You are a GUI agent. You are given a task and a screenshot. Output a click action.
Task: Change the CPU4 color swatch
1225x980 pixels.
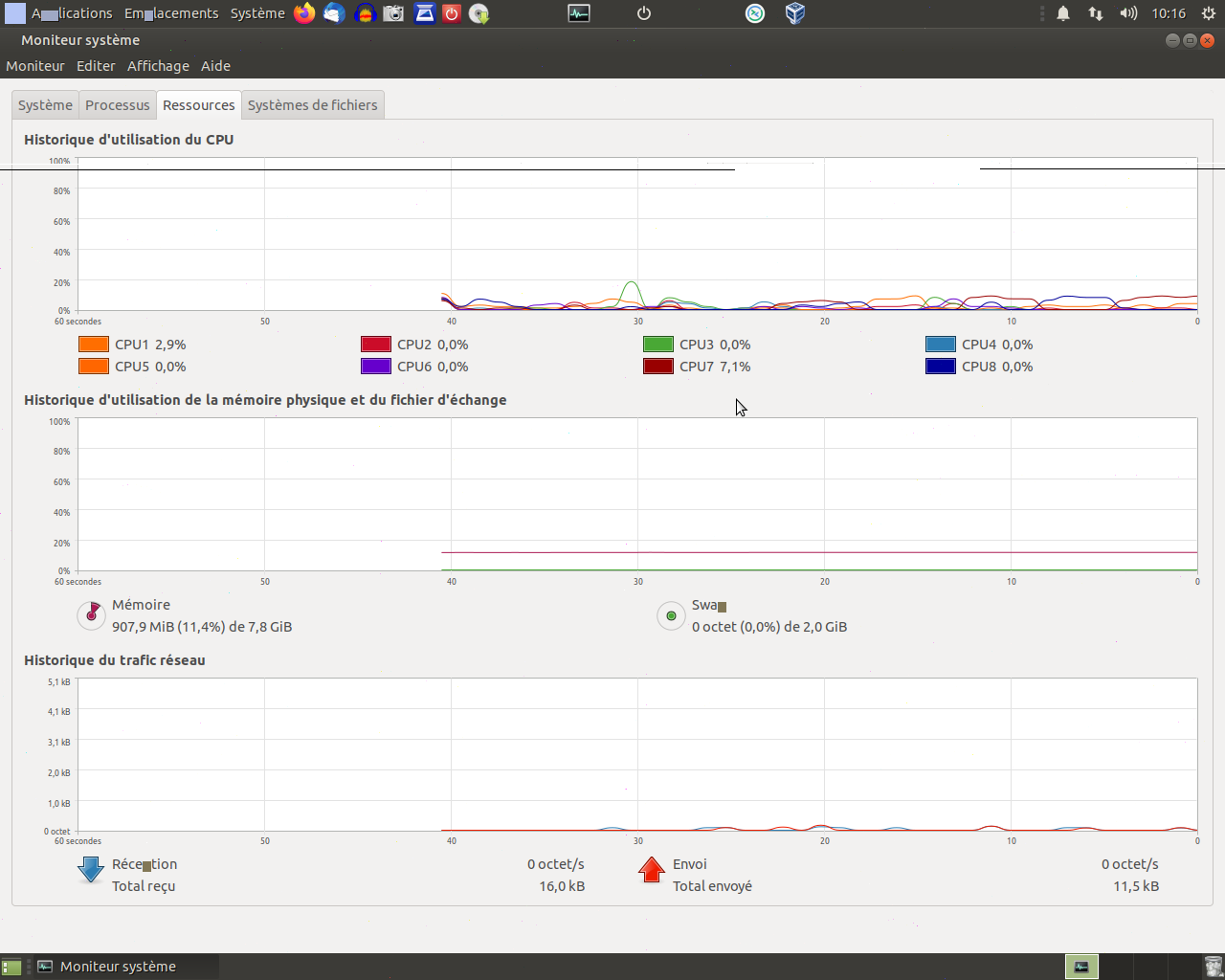941,345
